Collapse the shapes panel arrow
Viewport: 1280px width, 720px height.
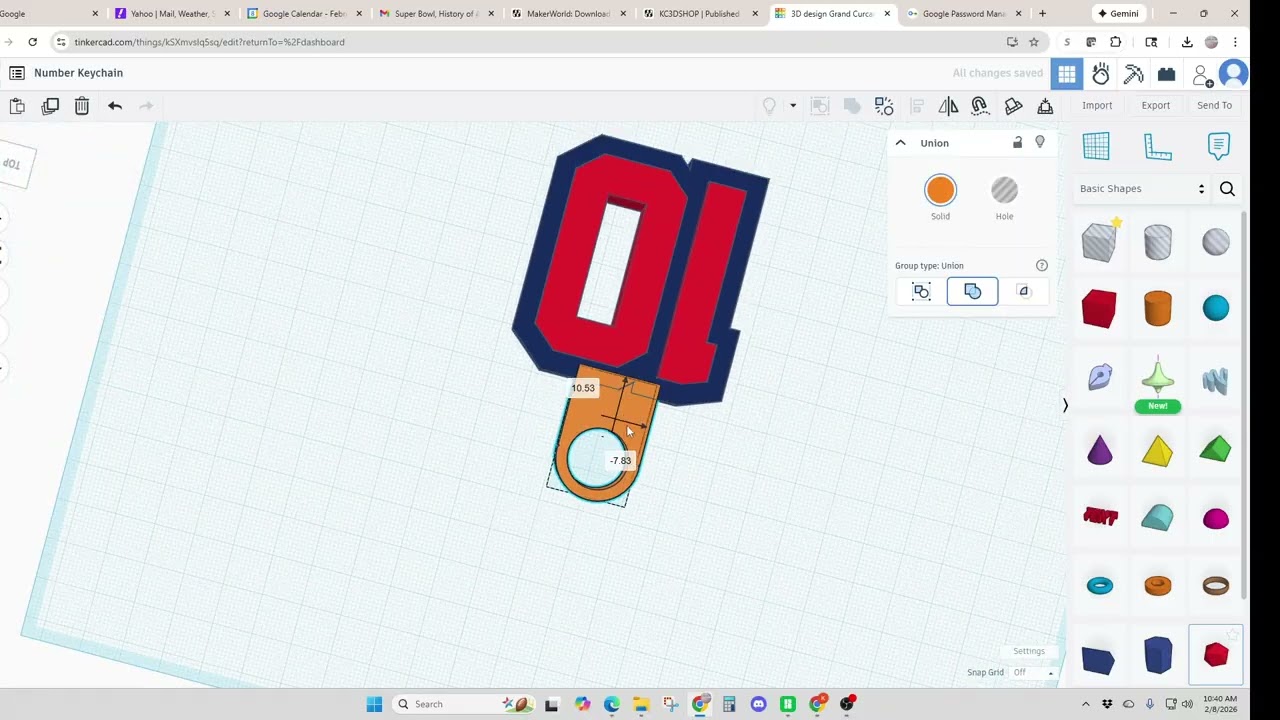click(1065, 405)
